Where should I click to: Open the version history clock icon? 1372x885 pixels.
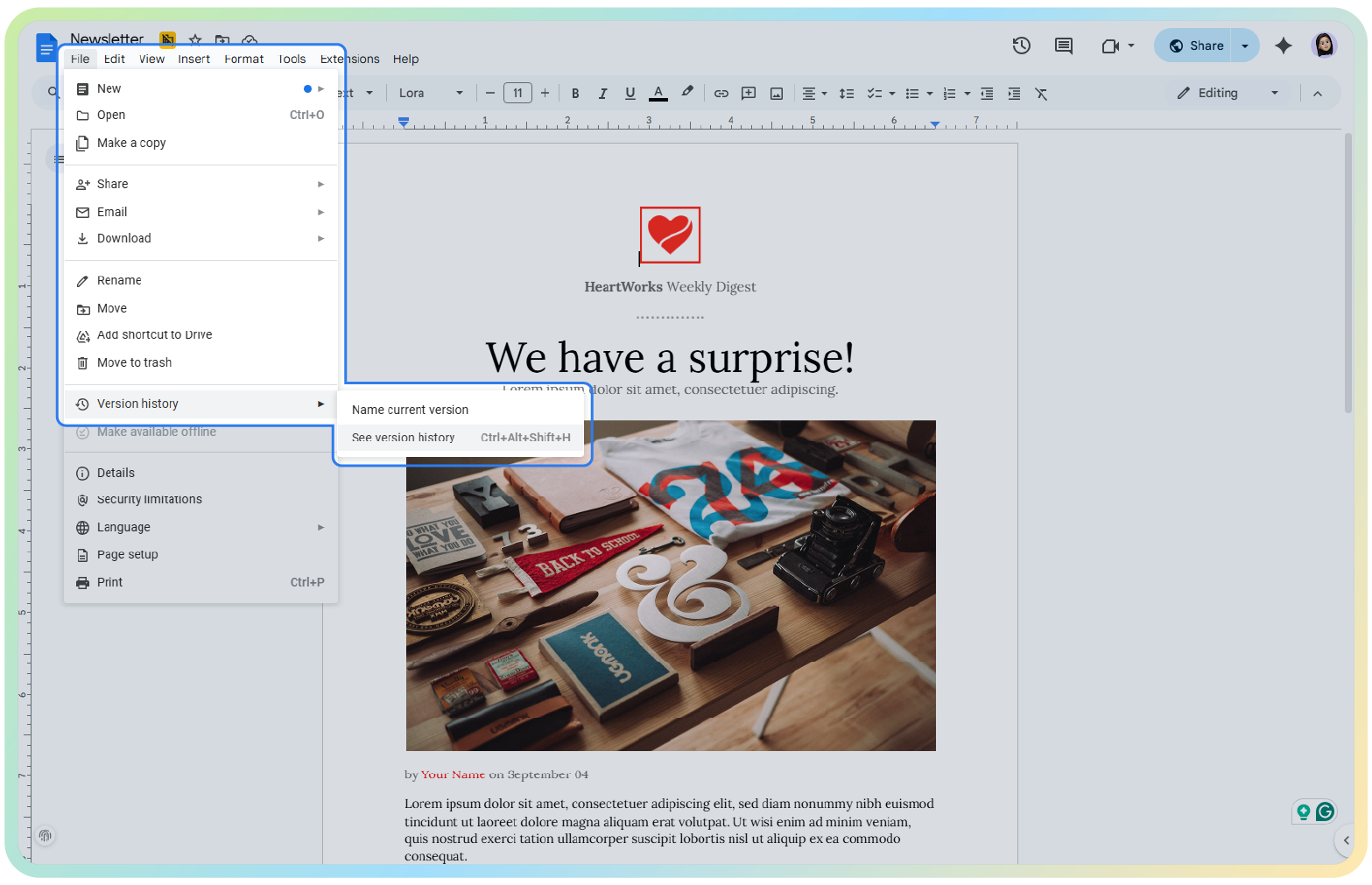coord(1021,46)
